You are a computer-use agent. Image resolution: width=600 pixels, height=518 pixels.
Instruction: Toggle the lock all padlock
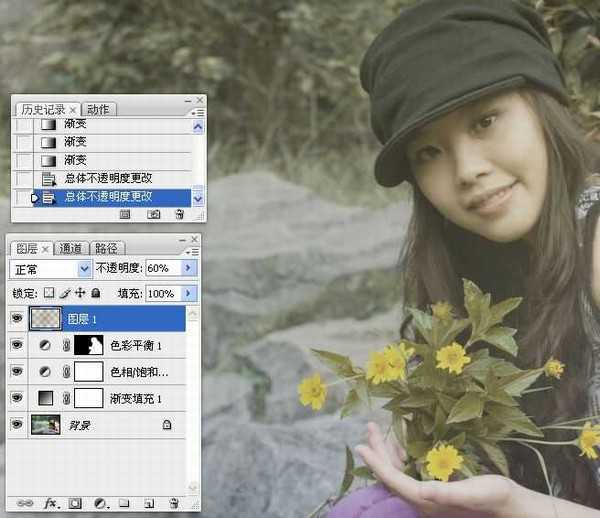point(95,293)
